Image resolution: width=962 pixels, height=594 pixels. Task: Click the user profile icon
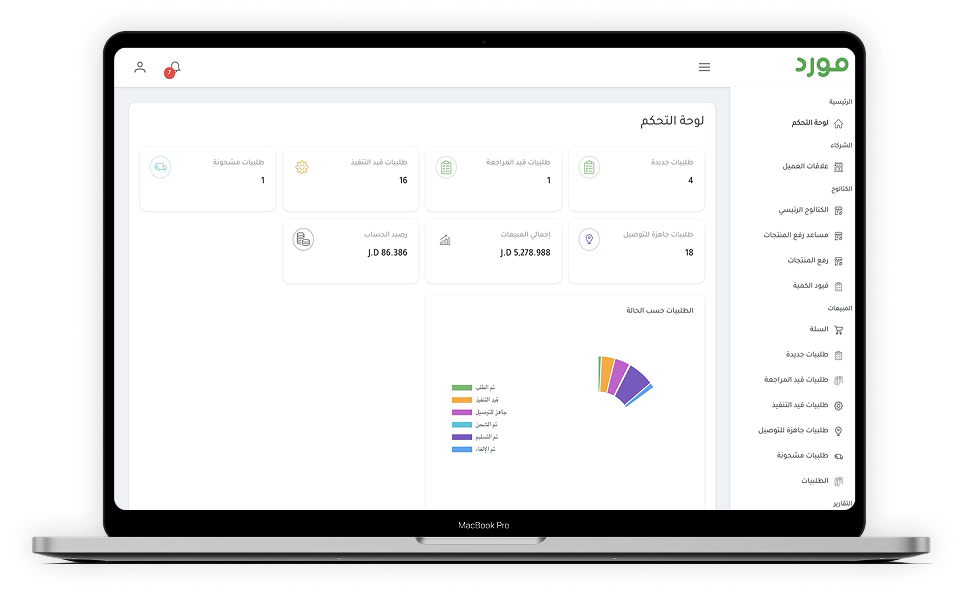140,67
